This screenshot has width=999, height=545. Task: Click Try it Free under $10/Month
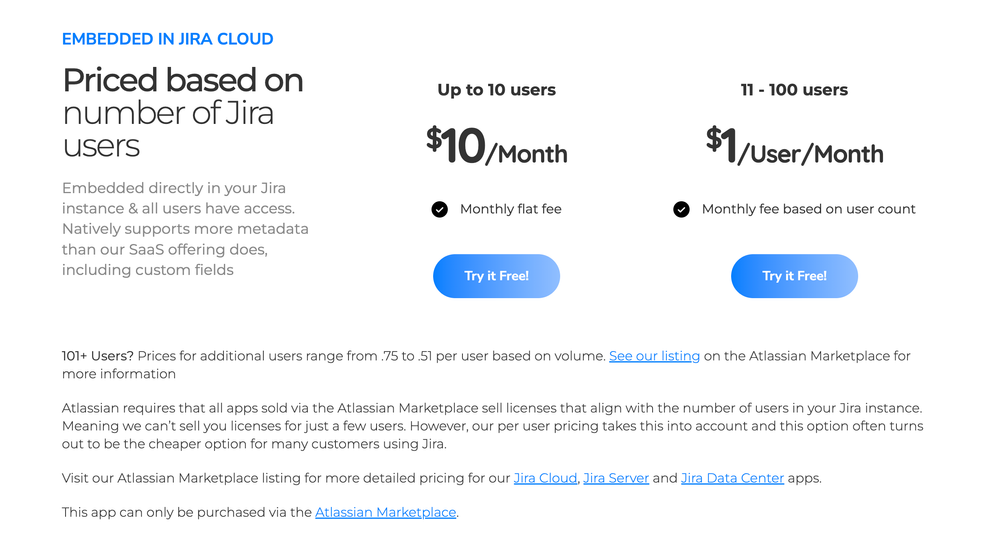[x=496, y=276]
